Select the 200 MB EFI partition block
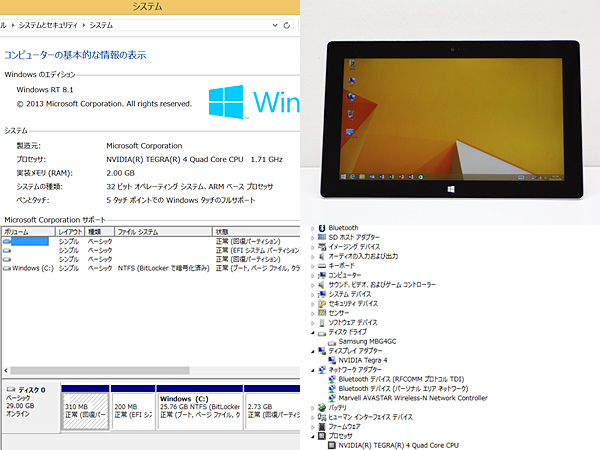This screenshot has height=450, width=600. (133, 411)
